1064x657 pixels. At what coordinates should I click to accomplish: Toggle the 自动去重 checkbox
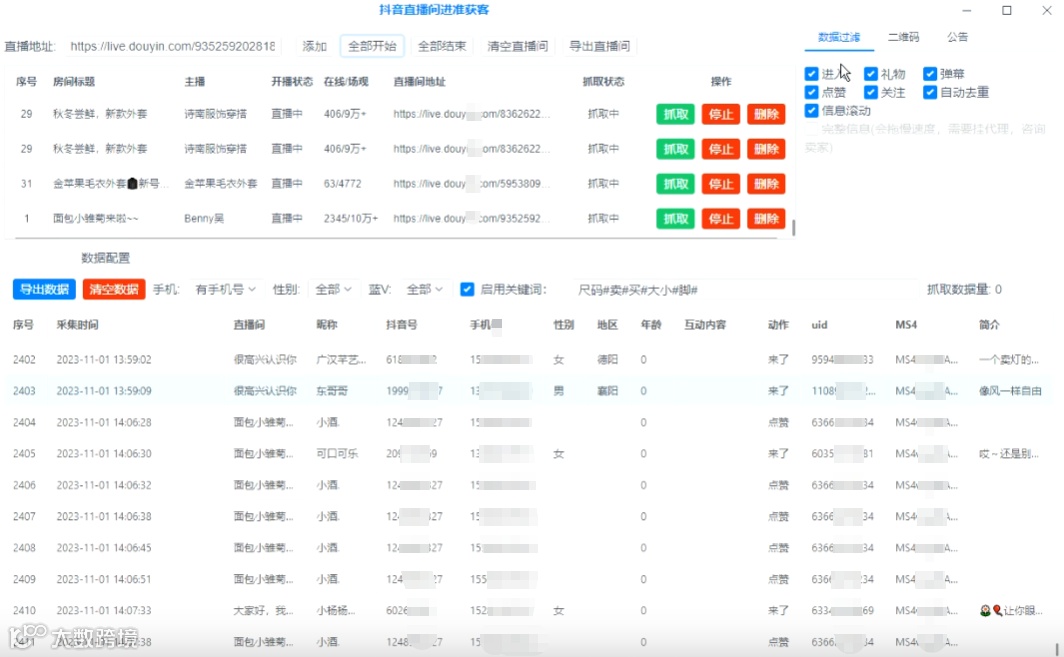pos(930,92)
